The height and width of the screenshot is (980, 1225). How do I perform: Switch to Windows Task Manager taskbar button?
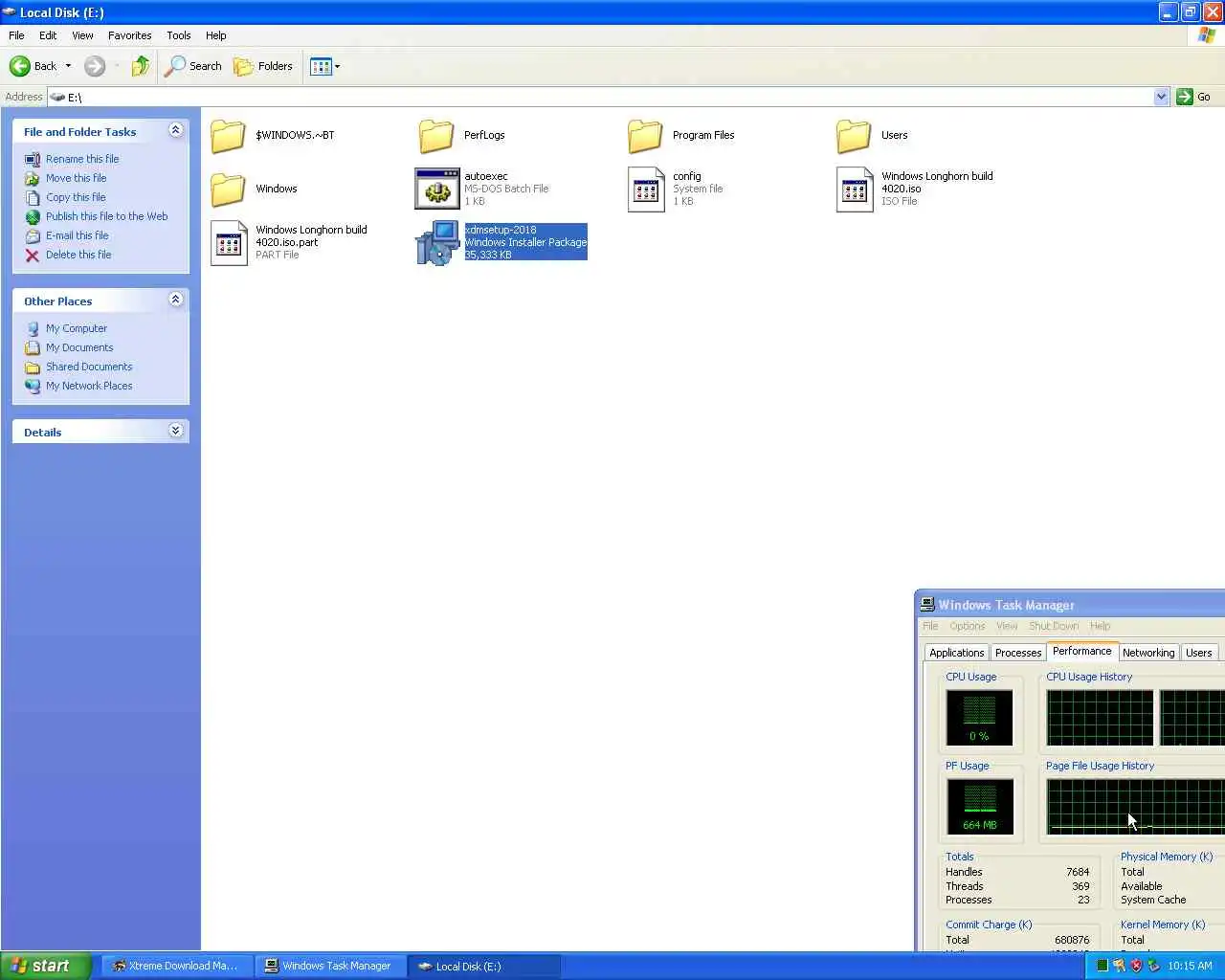(x=329, y=966)
